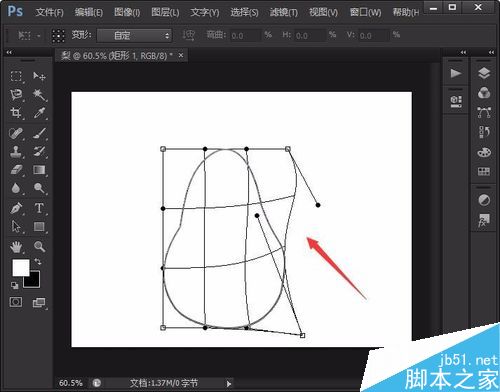The width and height of the screenshot is (500, 392).
Task: Select the Hand tool
Action: (x=16, y=247)
